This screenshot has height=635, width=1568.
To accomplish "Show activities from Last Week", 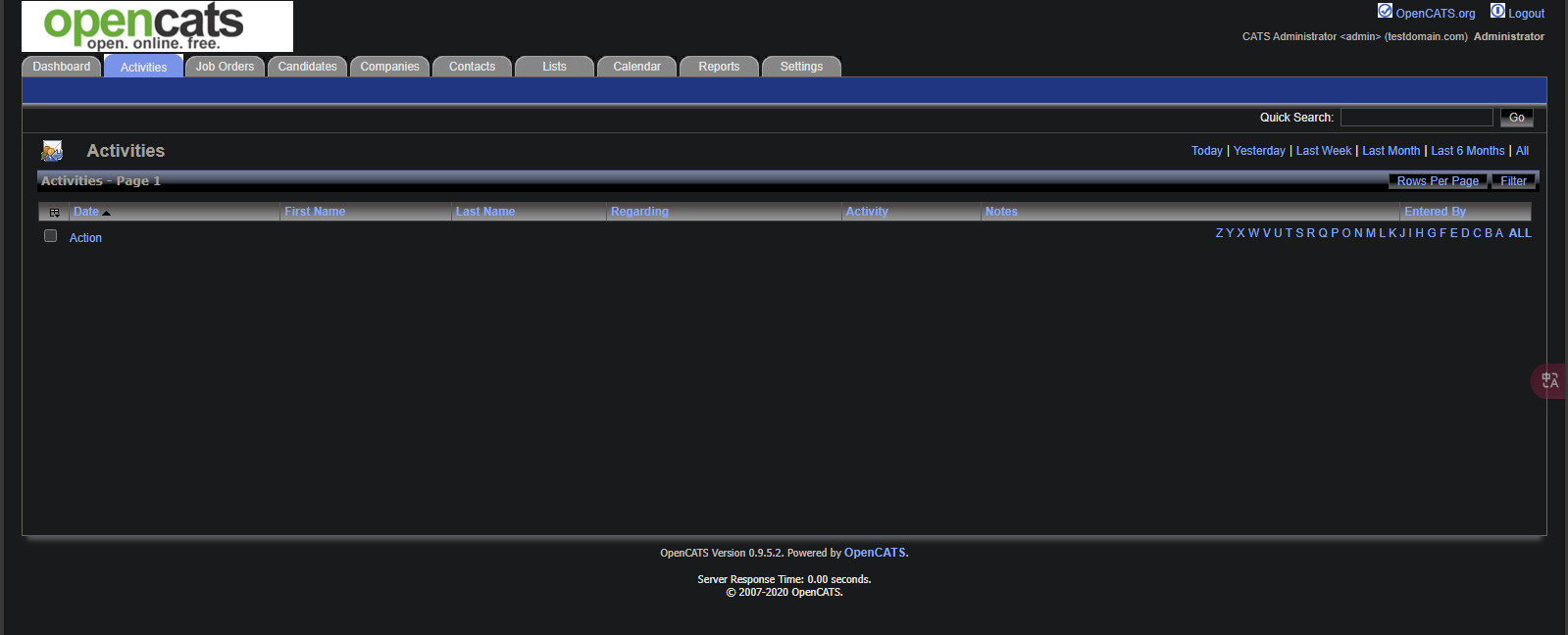I will tap(1323, 151).
